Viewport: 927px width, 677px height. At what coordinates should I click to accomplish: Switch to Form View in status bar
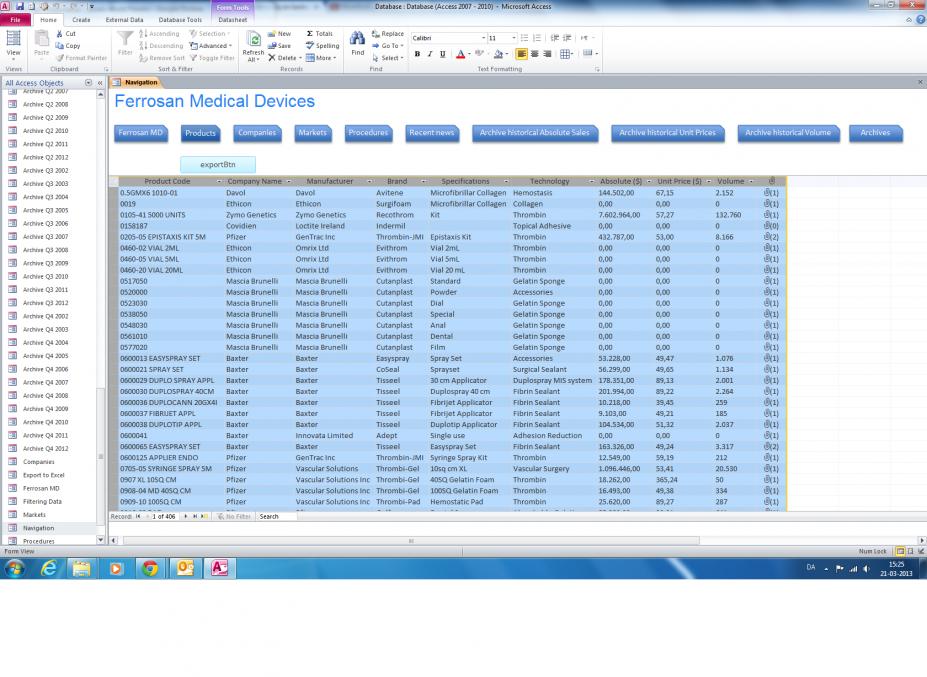point(900,551)
